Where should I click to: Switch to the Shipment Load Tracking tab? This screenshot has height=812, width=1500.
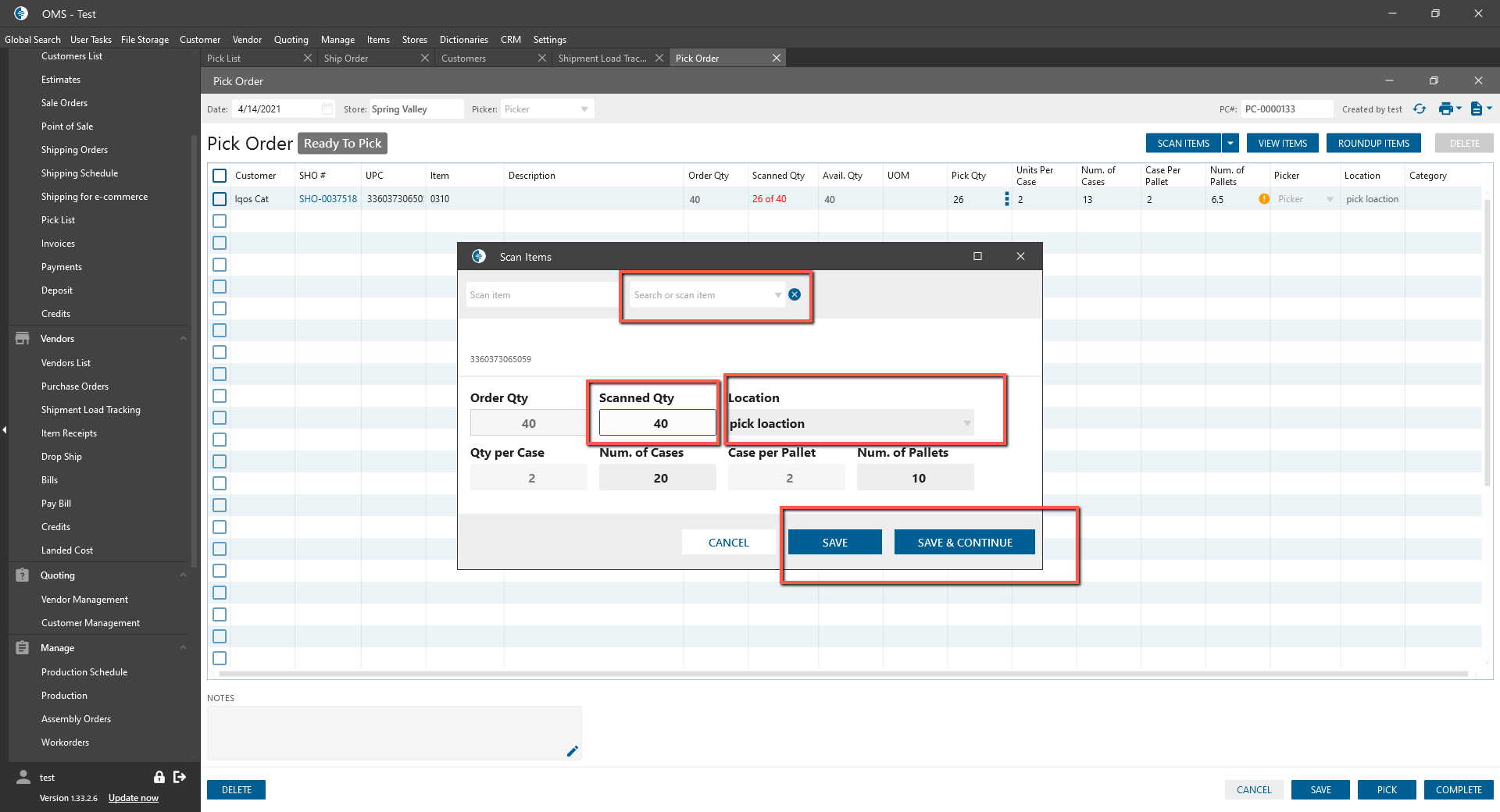[x=602, y=59]
